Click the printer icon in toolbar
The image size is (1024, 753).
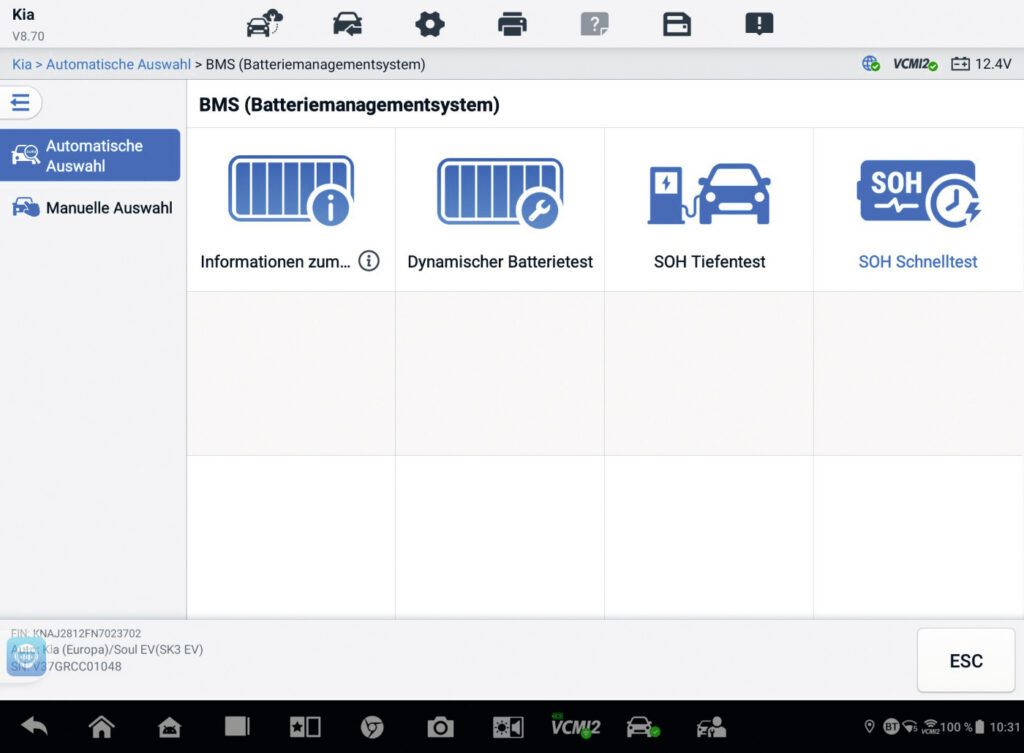(512, 24)
